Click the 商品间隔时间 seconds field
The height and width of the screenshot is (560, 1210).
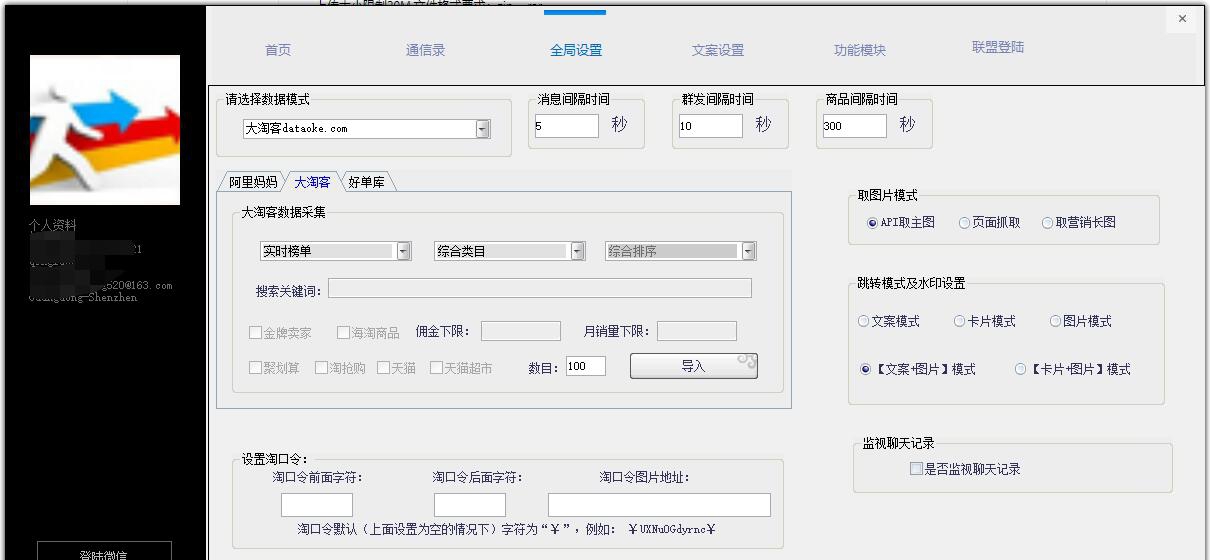pyautogui.click(x=854, y=126)
